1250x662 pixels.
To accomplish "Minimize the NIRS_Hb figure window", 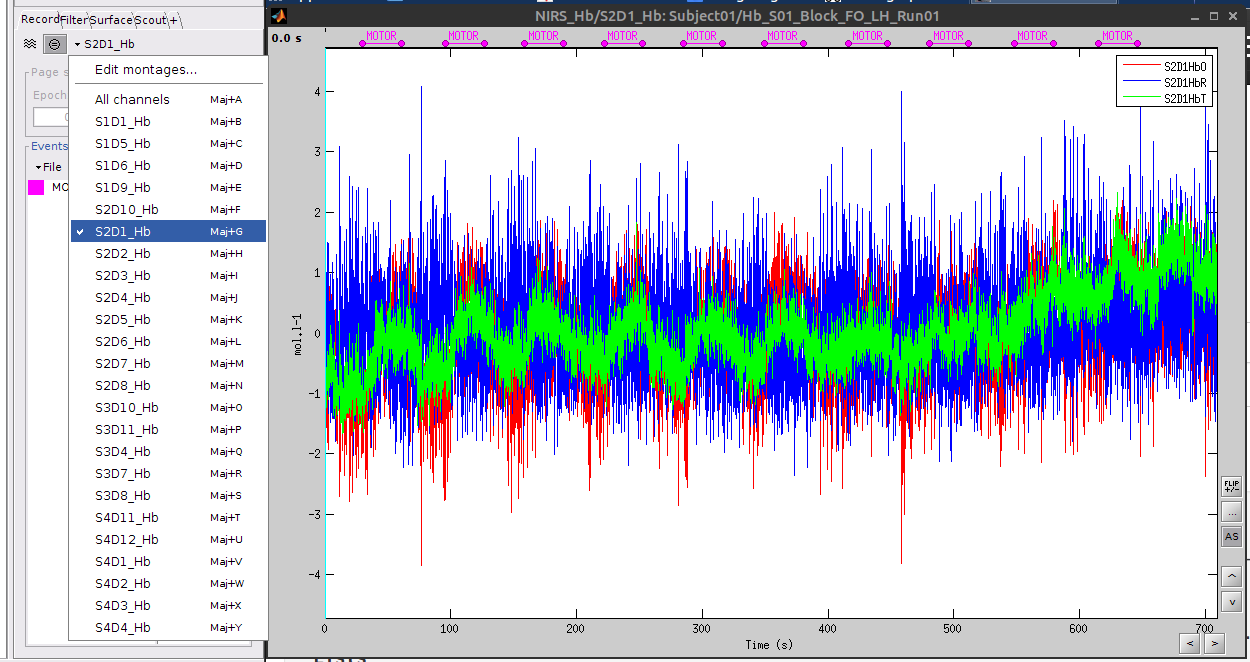I will pos(1194,16).
